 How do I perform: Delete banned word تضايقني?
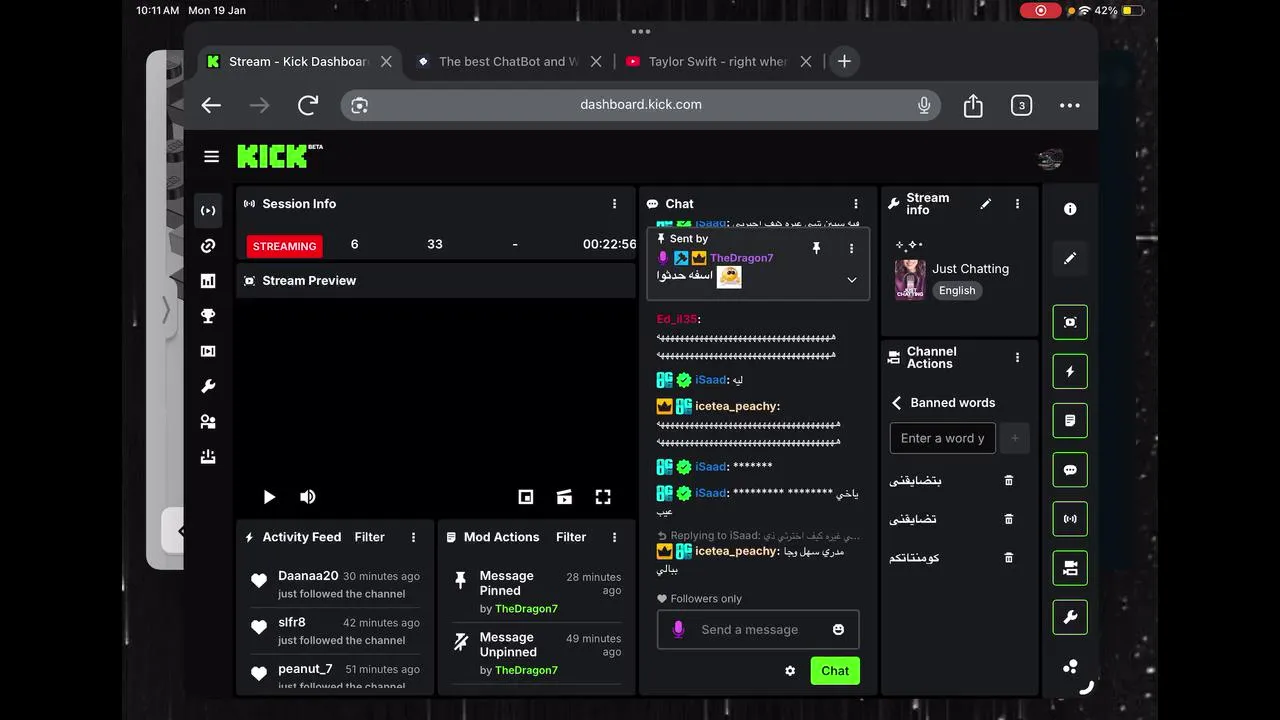(1009, 519)
